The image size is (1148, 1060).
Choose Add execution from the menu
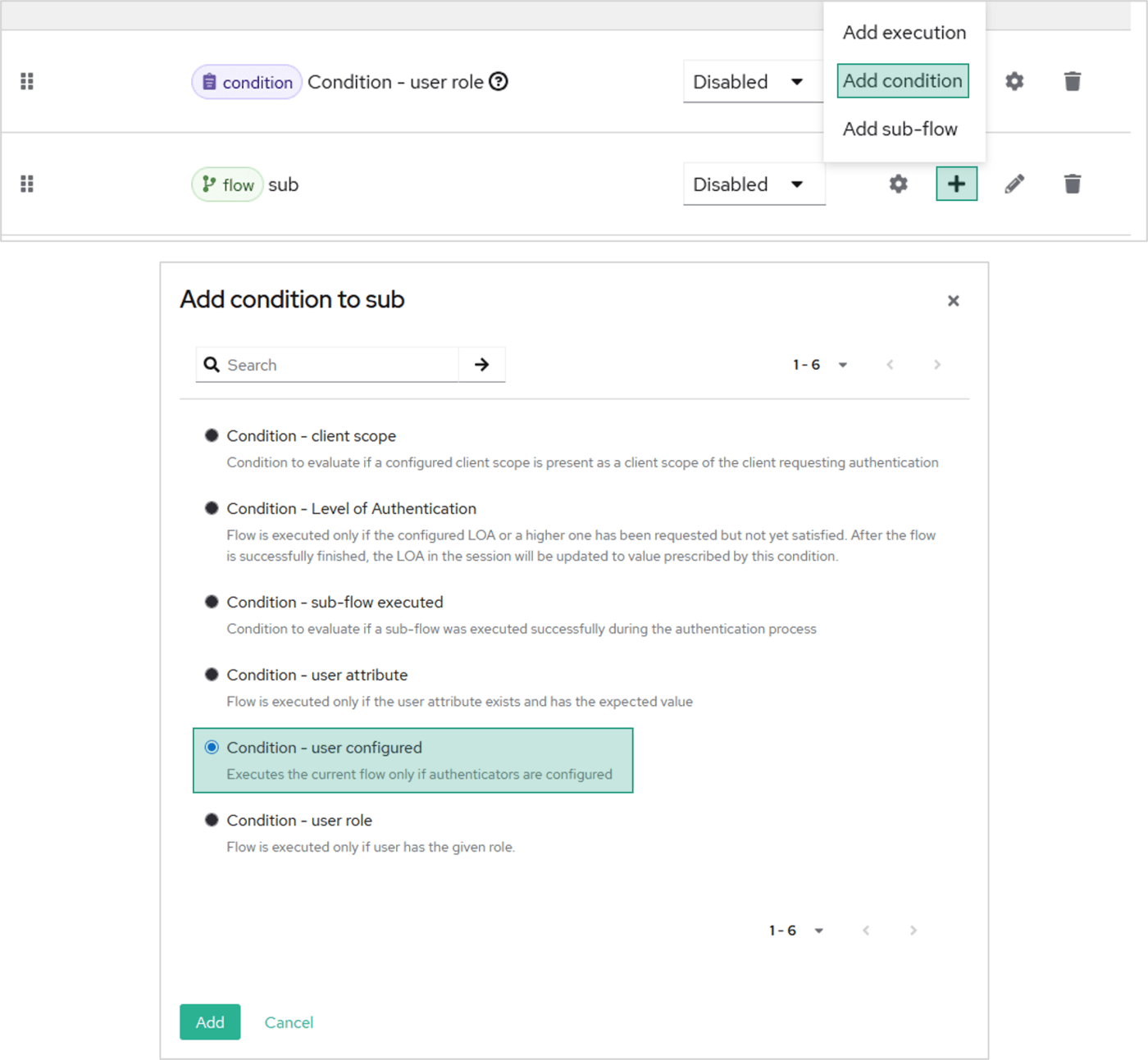(x=904, y=33)
